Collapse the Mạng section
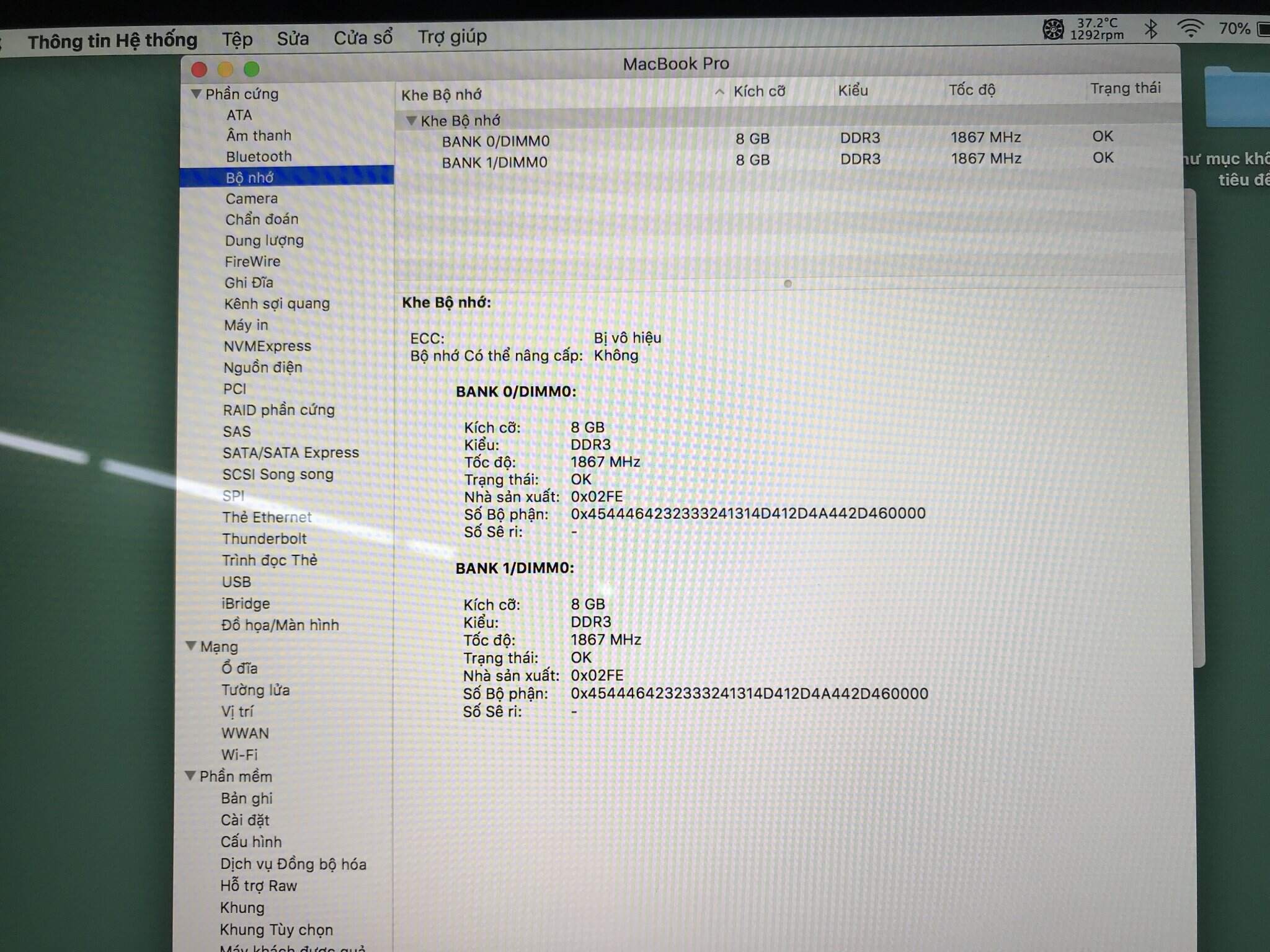 [192, 646]
